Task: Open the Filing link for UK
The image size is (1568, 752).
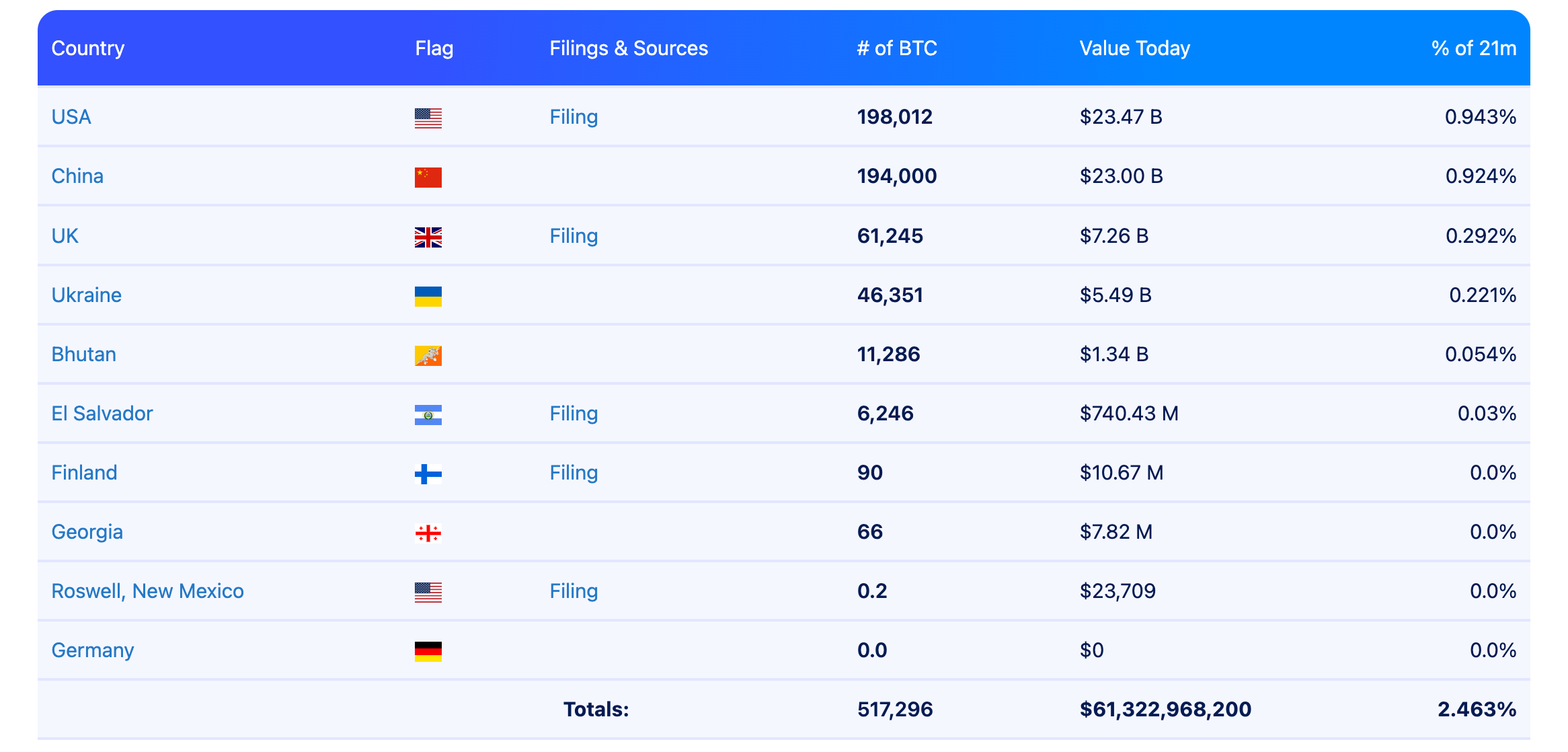Action: tap(574, 236)
